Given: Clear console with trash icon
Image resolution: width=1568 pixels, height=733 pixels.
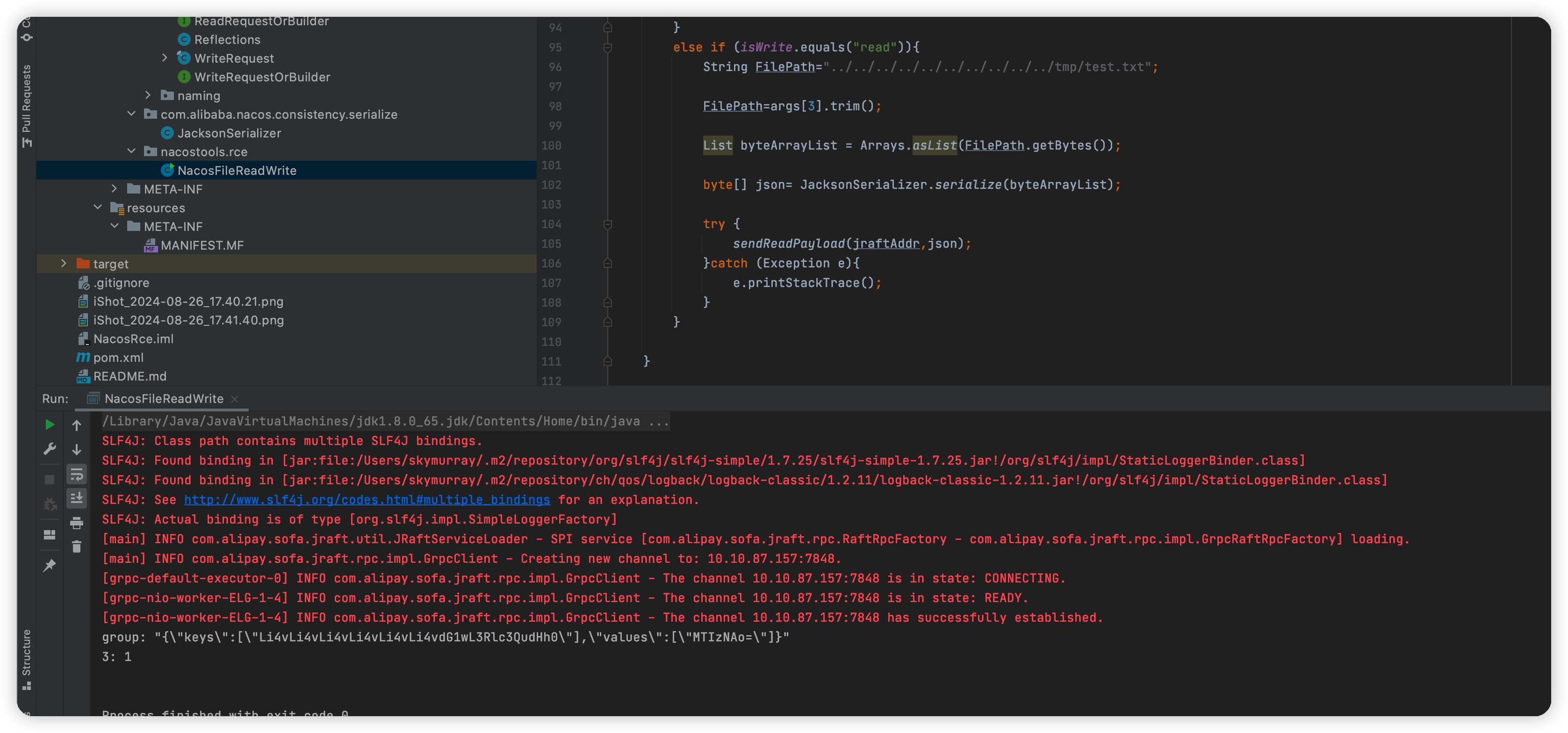Looking at the screenshot, I should pos(77,546).
